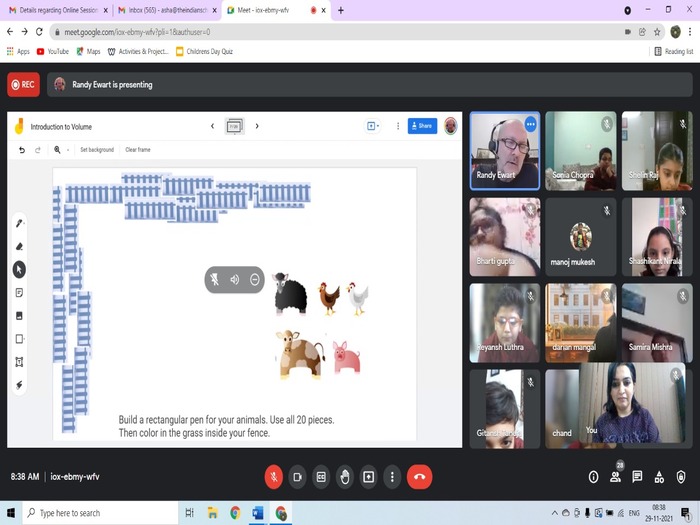The width and height of the screenshot is (700, 525).
Task: Open the Windows Start menu
Action: pos(11,513)
